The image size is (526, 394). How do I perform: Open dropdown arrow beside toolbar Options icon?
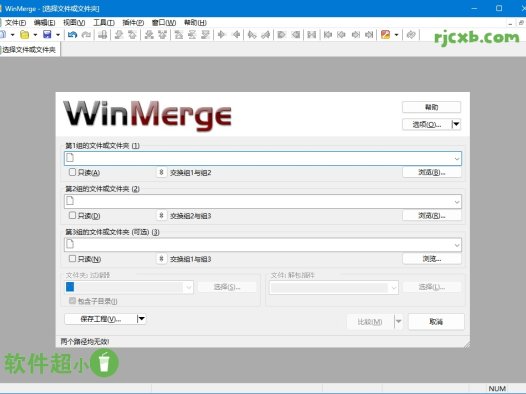[x=396, y=35]
